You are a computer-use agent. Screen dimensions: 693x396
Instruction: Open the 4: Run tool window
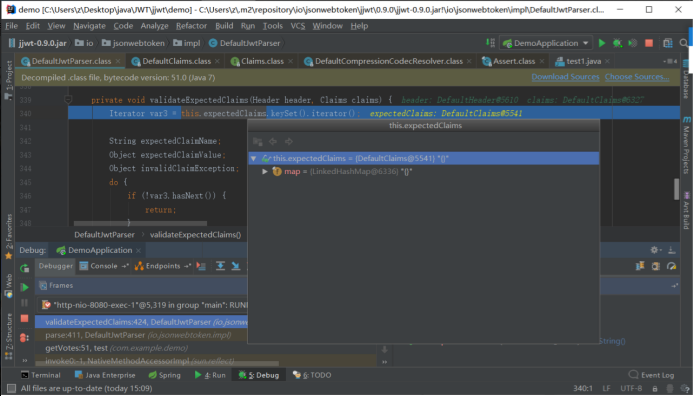tap(210, 375)
